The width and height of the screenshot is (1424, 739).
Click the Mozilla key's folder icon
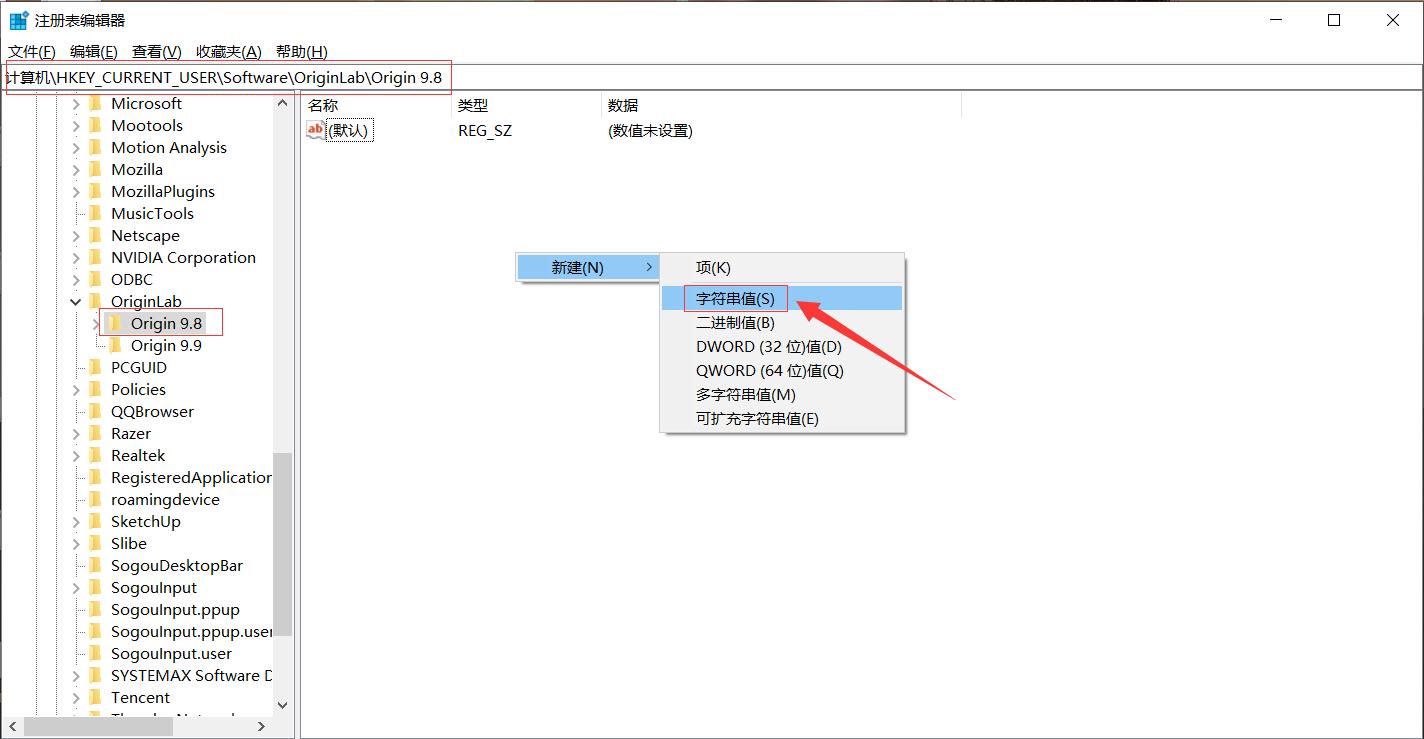(96, 170)
